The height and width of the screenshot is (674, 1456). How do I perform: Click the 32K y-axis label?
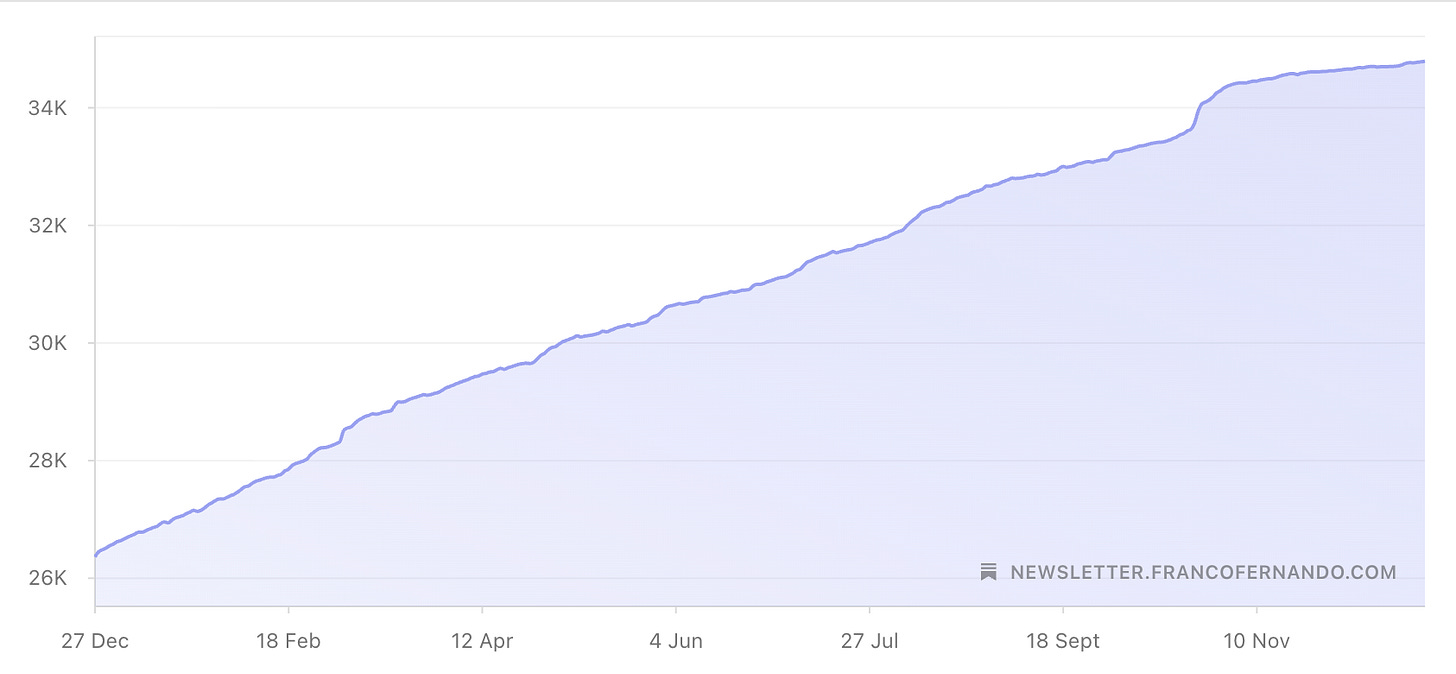(47, 226)
